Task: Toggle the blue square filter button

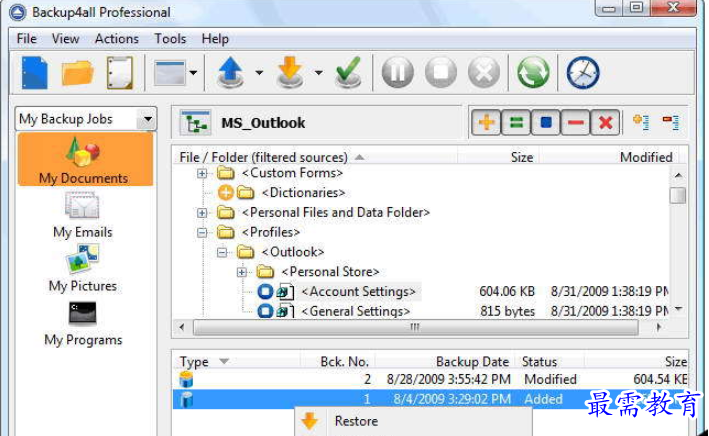Action: pyautogui.click(x=546, y=122)
